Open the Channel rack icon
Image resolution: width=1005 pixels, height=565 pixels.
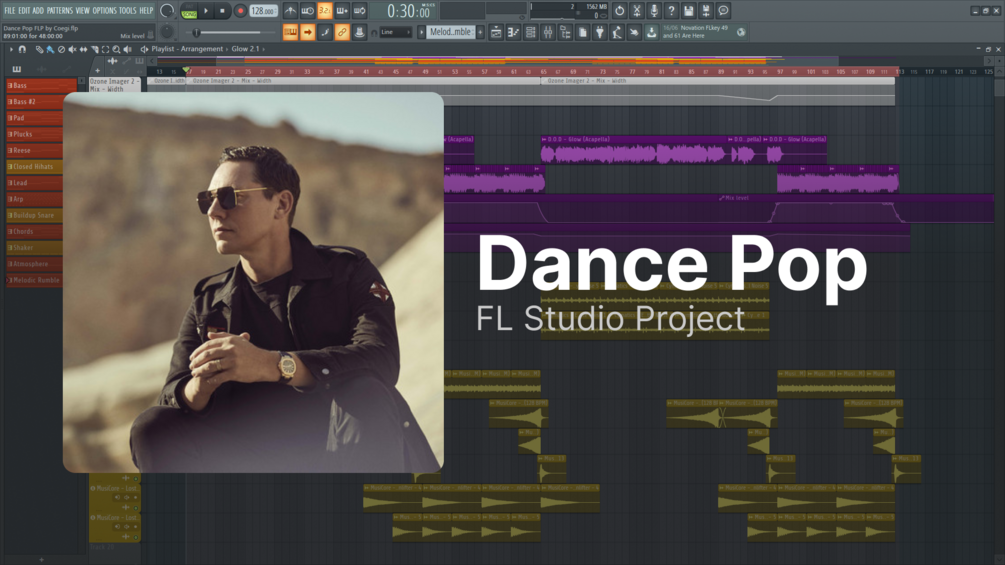(x=531, y=32)
